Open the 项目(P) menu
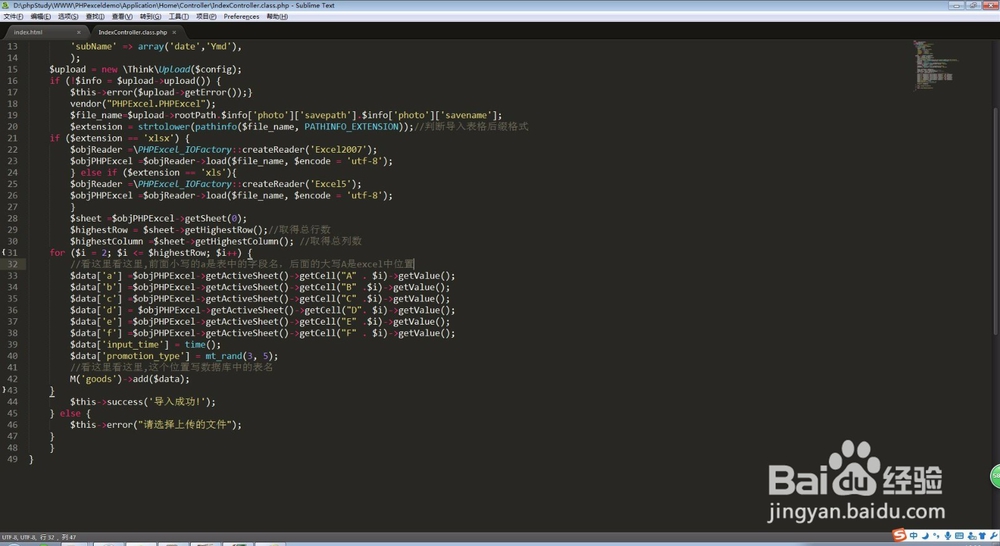This screenshot has height=546, width=1000. [206, 17]
